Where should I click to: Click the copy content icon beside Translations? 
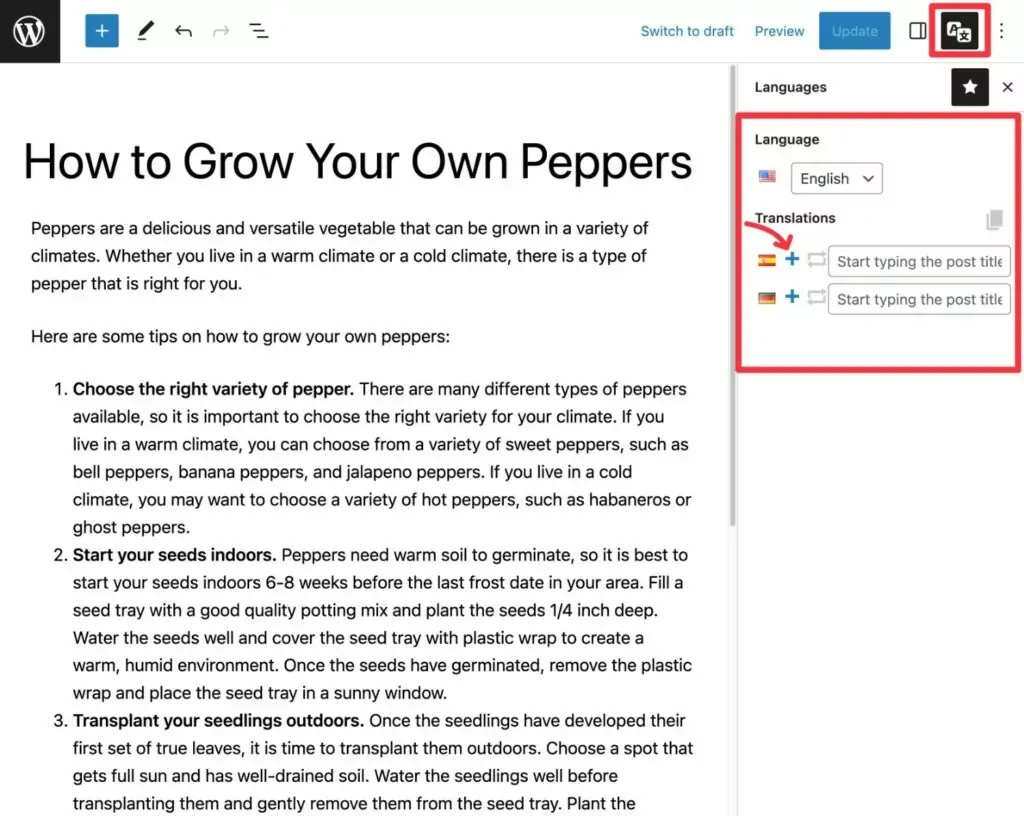pyautogui.click(x=993, y=219)
